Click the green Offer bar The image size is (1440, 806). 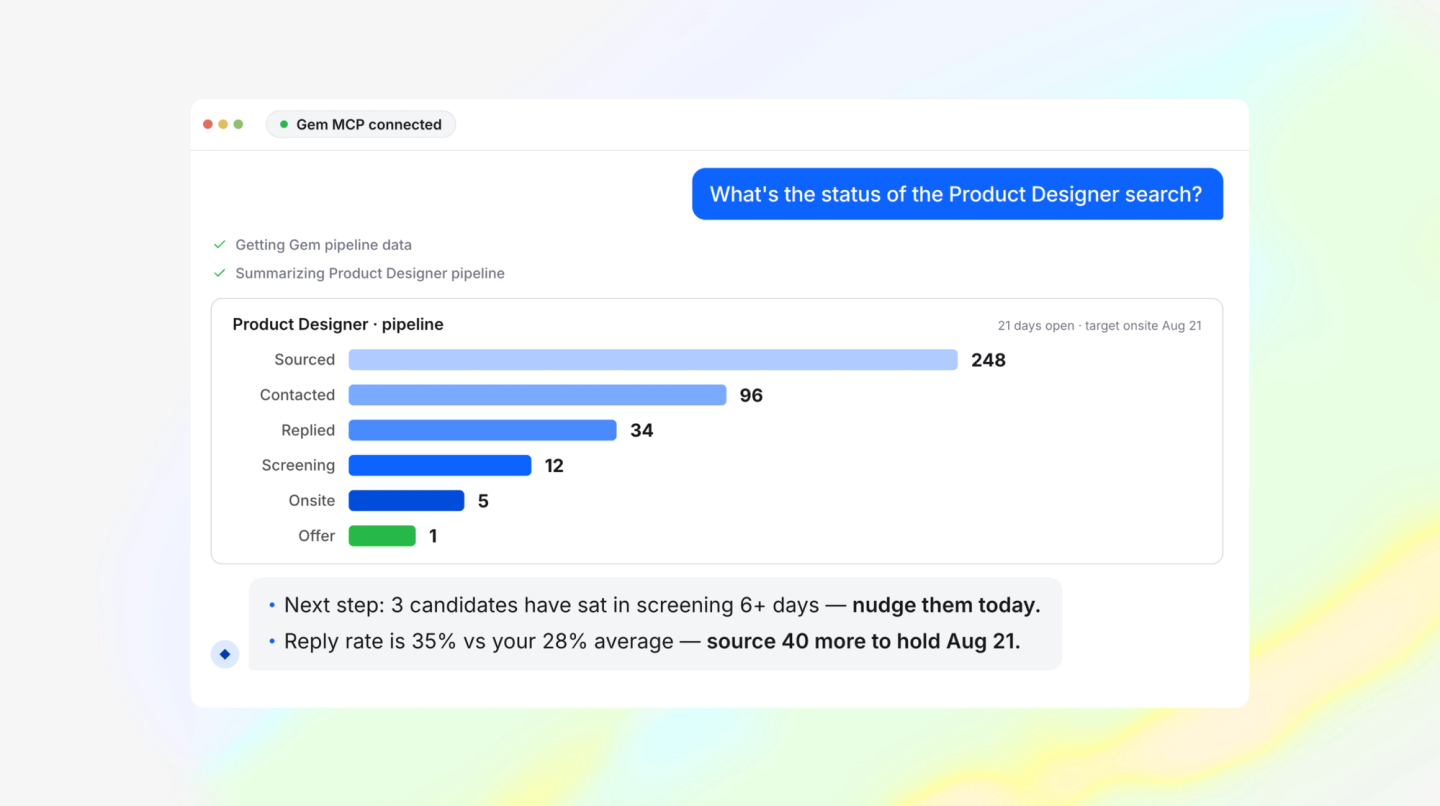pos(382,536)
